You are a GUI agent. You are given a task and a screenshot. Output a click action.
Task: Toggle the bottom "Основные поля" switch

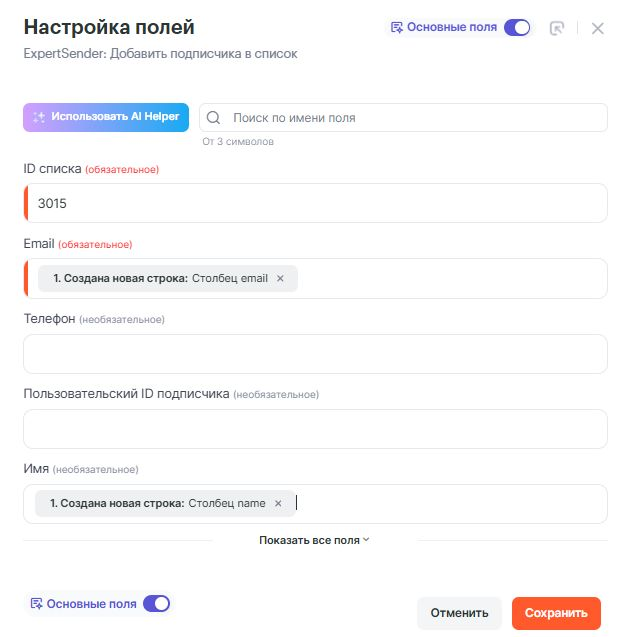coord(157,603)
